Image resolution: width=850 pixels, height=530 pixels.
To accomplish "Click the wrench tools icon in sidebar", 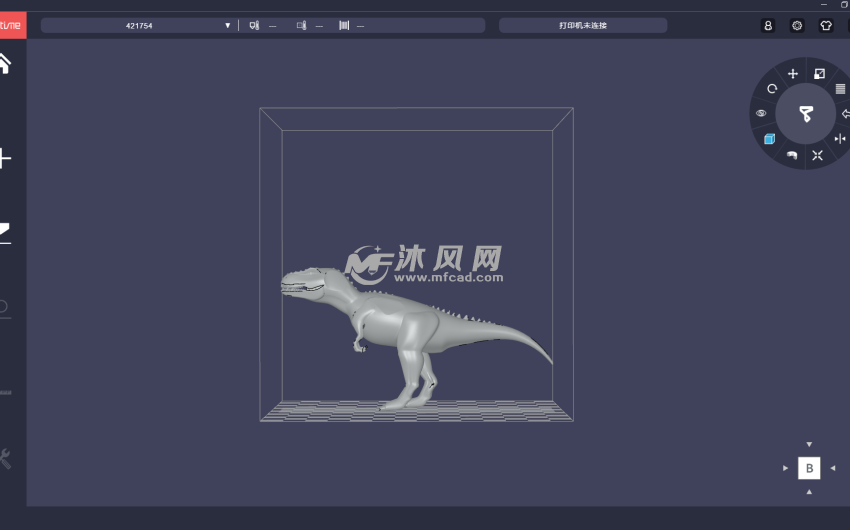I will tap(5, 459).
